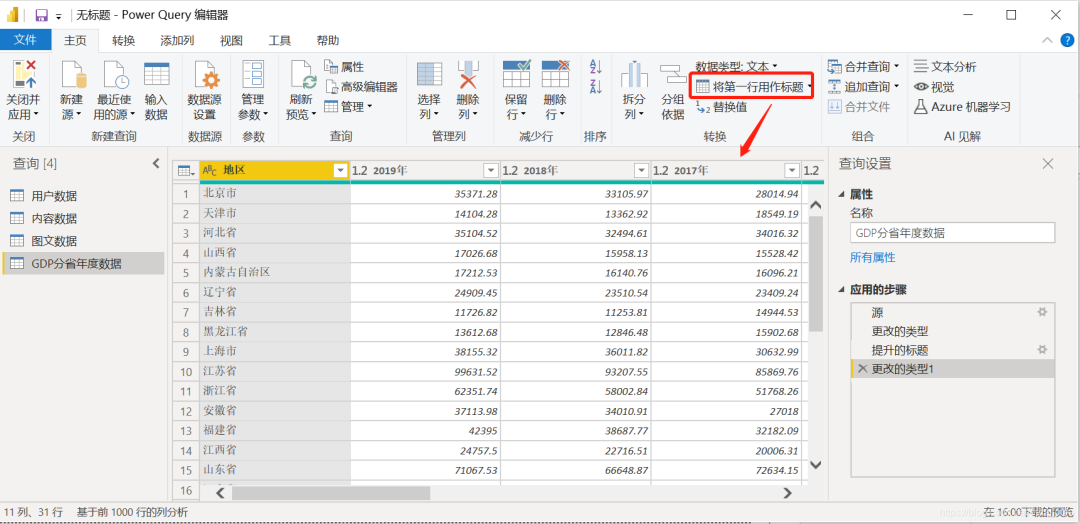Click the Vision (视觉) eye icon
The width and height of the screenshot is (1080, 524).
(x=922, y=87)
